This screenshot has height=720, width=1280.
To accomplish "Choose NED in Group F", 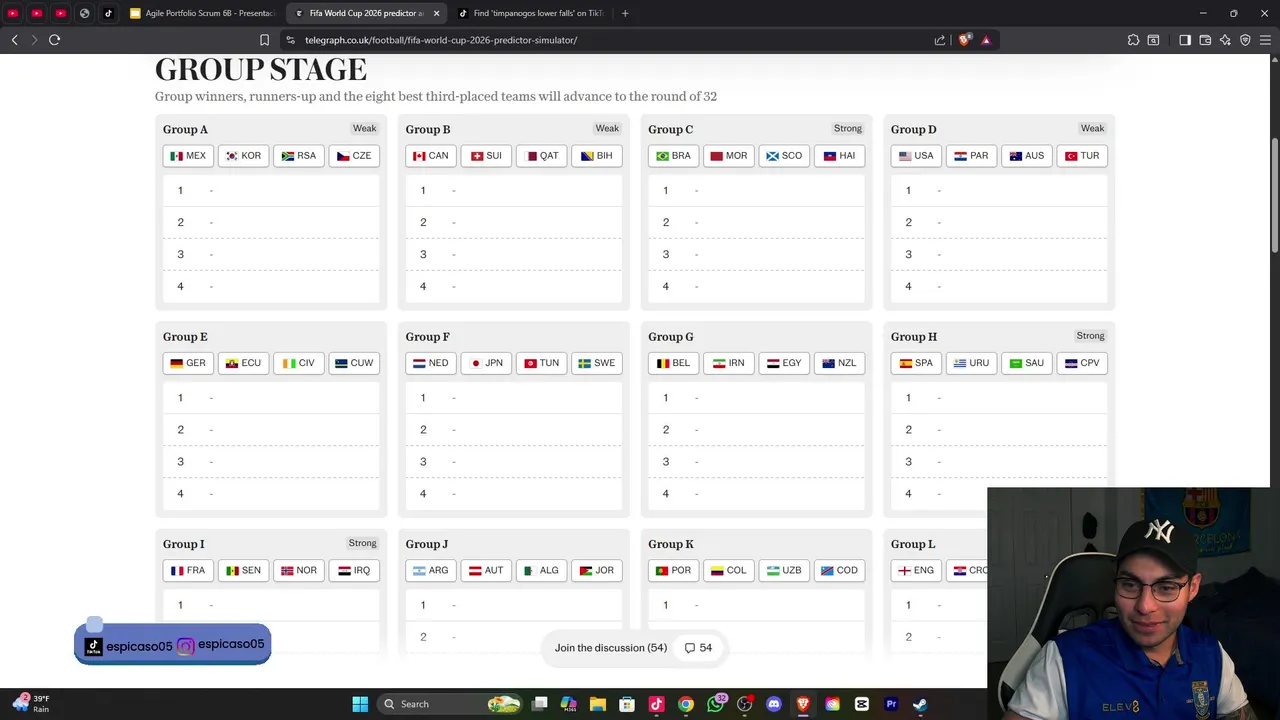I will (431, 363).
